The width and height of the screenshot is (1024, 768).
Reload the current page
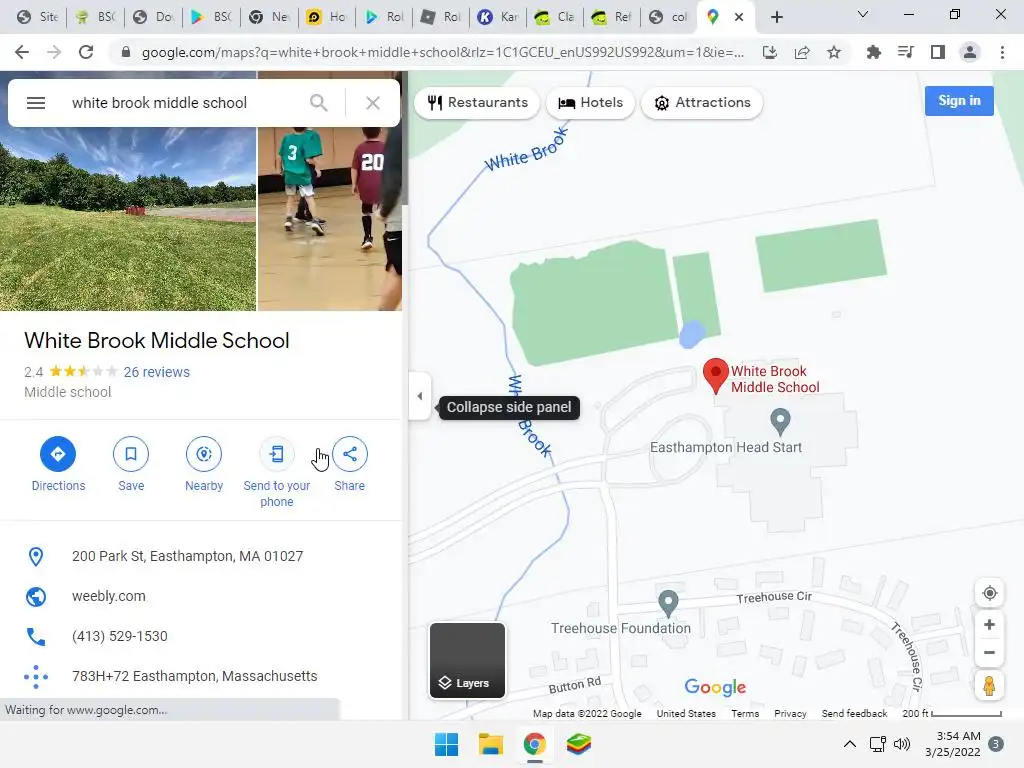tap(86, 52)
